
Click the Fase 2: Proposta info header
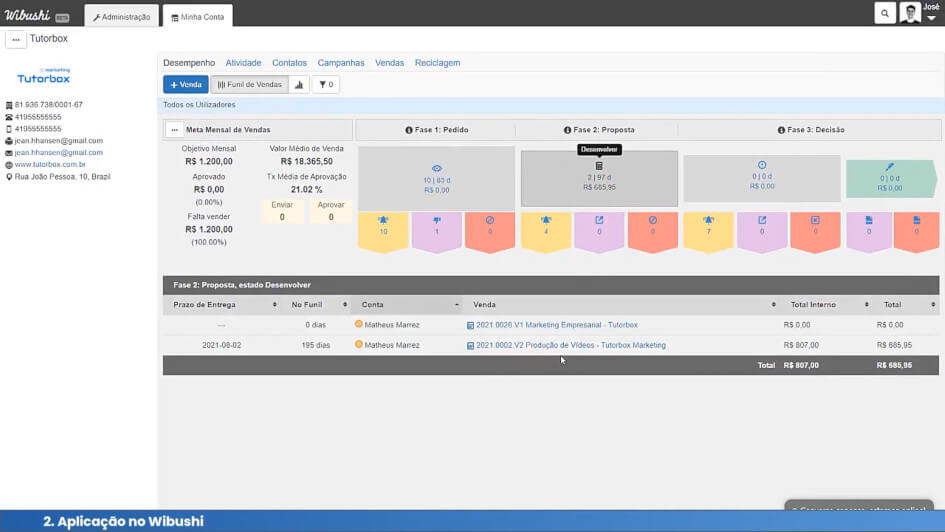(x=599, y=130)
